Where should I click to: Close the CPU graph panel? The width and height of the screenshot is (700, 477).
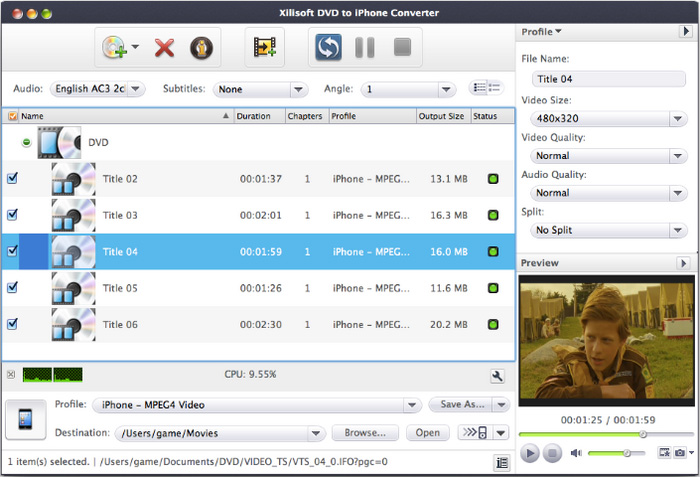tap(11, 374)
